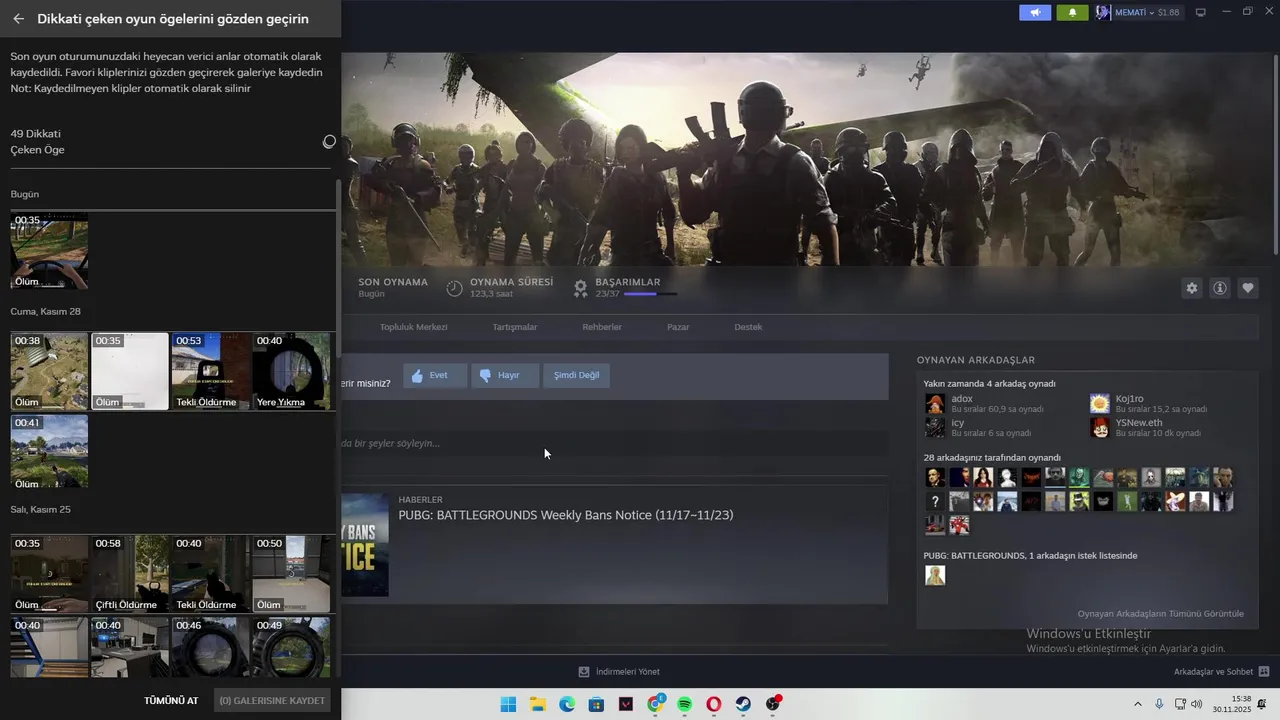This screenshot has height=720, width=1280.
Task: Open the Arkadaşlar ve Sohbet chat icon
Action: (x=1264, y=671)
